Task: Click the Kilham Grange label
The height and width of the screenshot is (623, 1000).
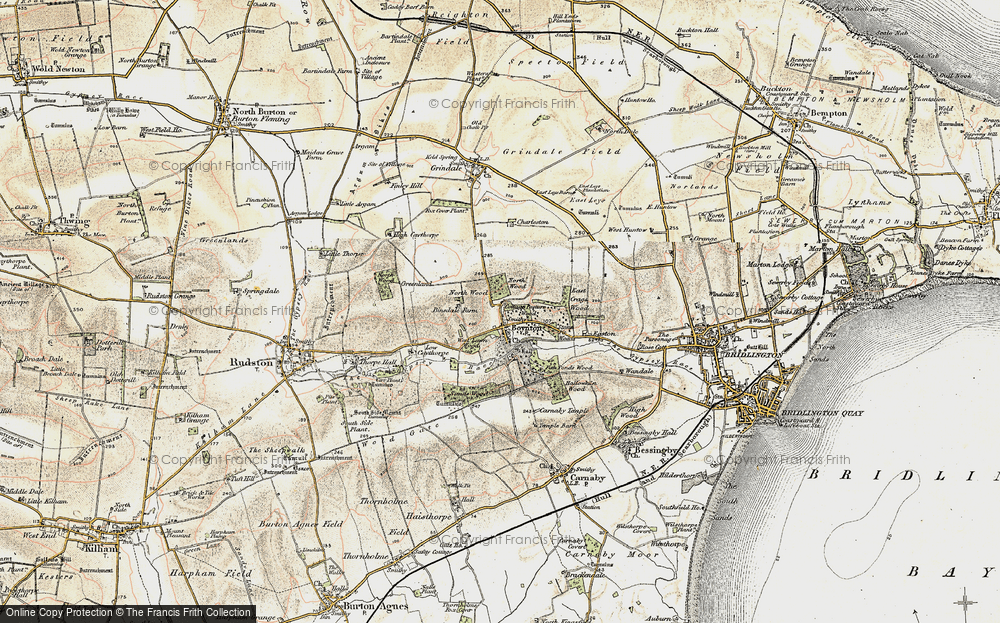Action: [x=198, y=418]
